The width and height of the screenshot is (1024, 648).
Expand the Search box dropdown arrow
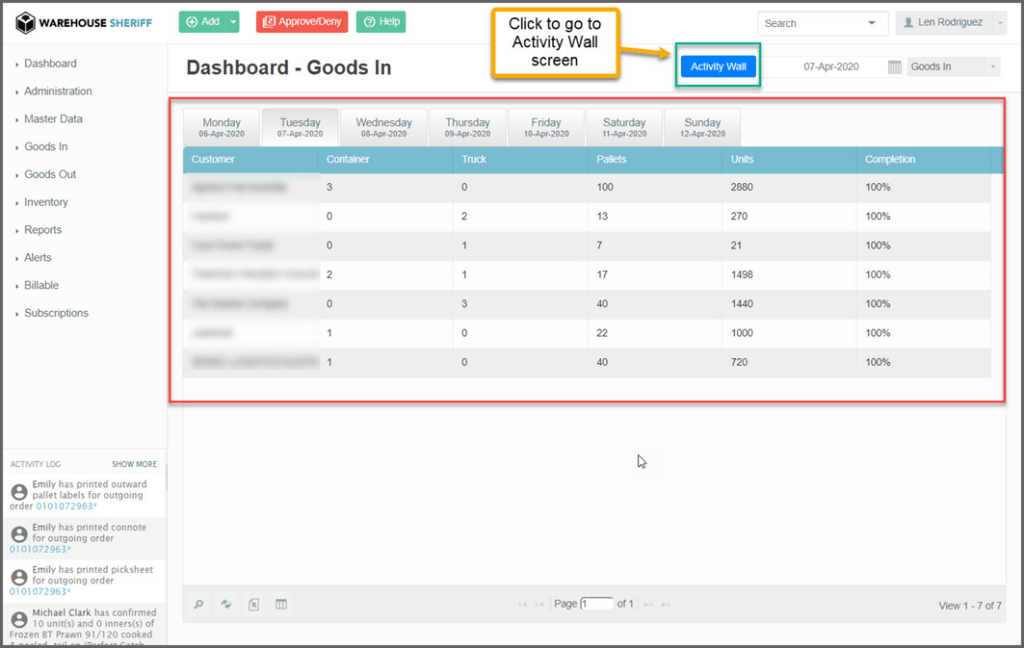click(872, 23)
